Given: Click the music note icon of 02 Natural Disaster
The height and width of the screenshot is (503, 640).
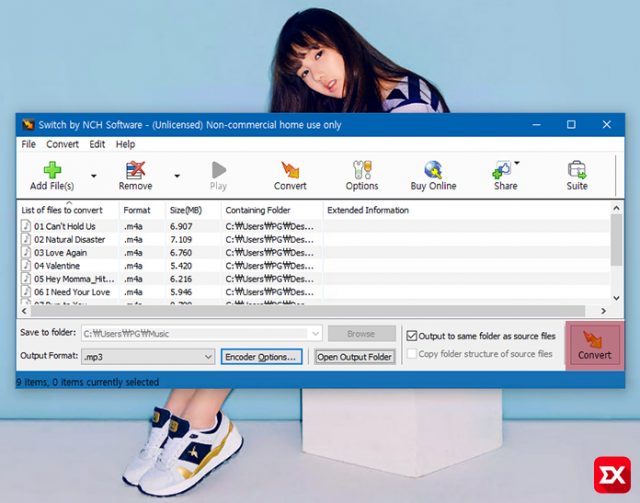Looking at the screenshot, I should [26, 239].
